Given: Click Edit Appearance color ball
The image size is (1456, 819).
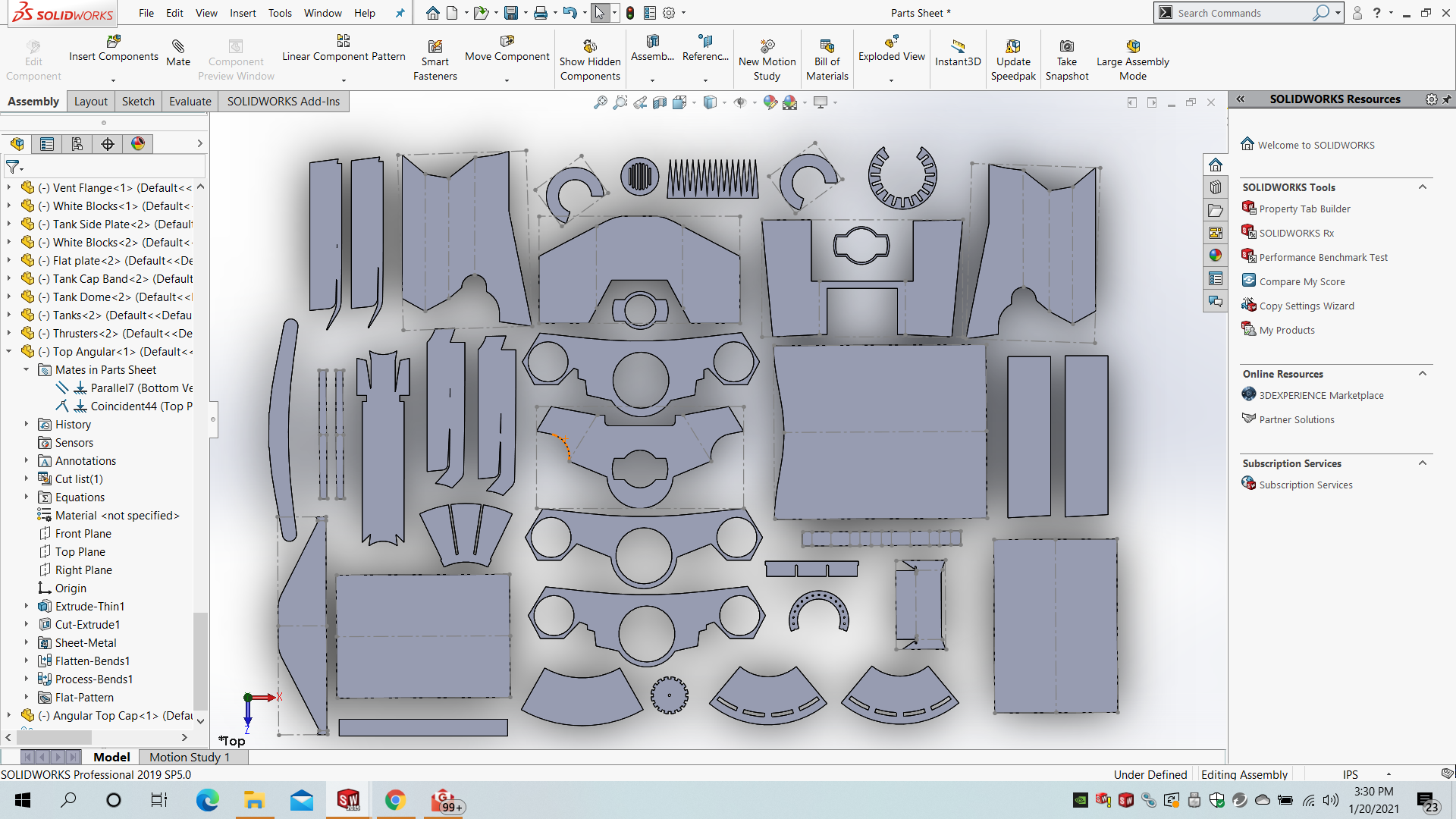Looking at the screenshot, I should [770, 102].
